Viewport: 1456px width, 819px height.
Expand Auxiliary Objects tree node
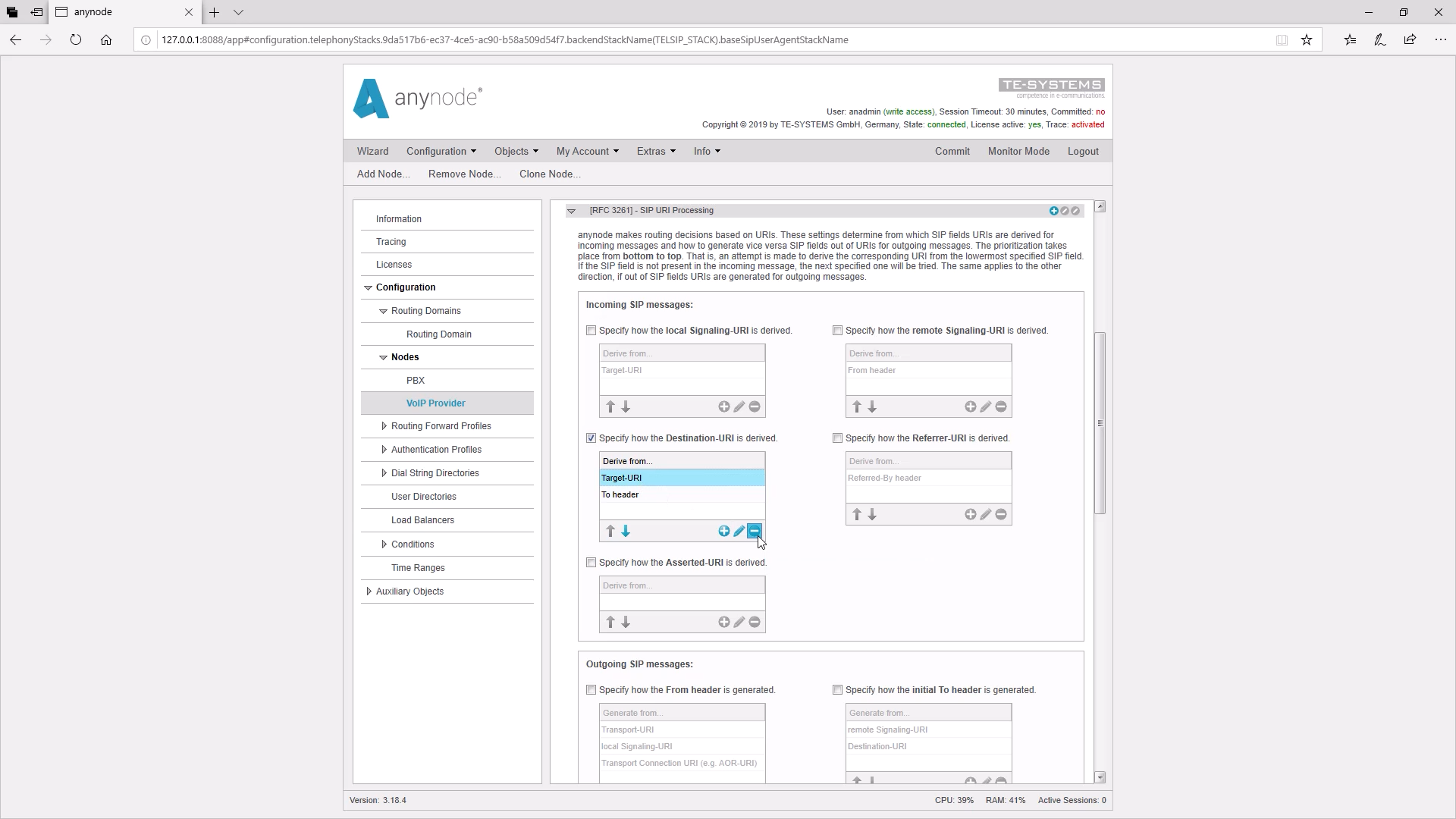(369, 591)
